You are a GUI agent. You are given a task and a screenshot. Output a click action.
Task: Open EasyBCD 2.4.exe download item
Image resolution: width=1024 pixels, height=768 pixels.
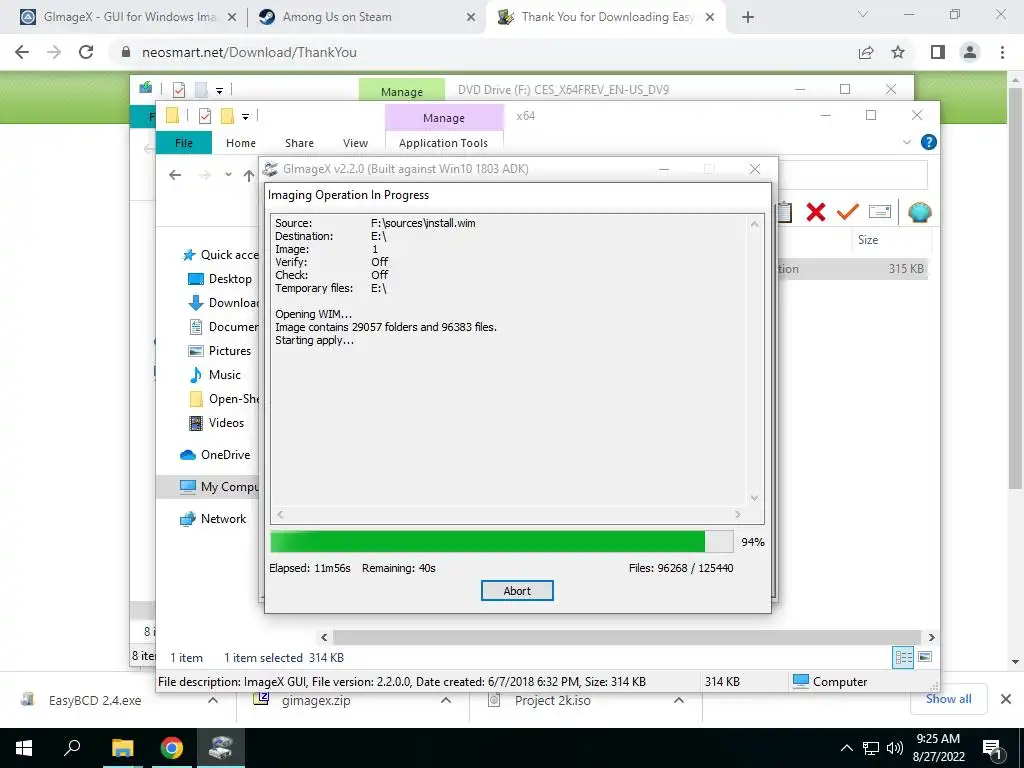(x=95, y=700)
